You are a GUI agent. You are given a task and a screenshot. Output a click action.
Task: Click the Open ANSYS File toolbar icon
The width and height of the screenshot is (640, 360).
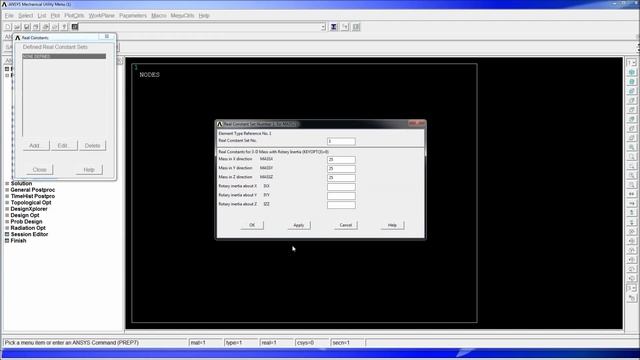click(17, 27)
